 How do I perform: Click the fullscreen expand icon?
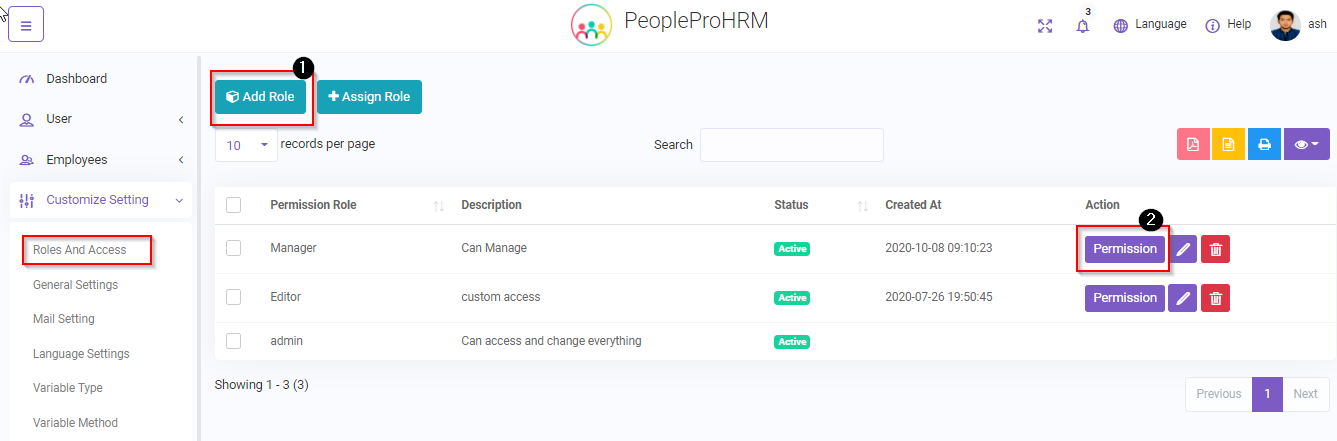(1045, 26)
